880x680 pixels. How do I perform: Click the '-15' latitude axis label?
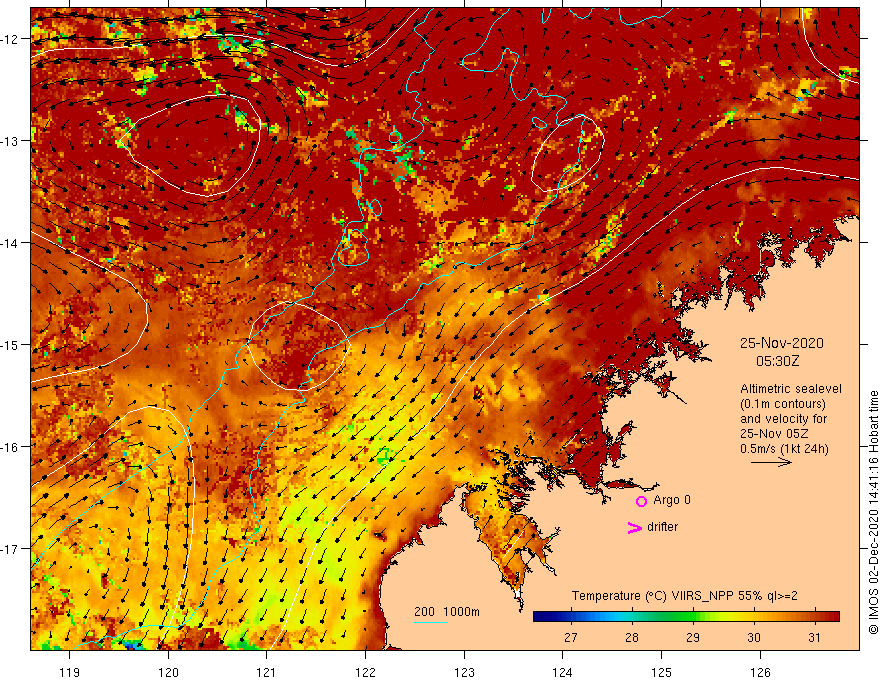tap(11, 344)
